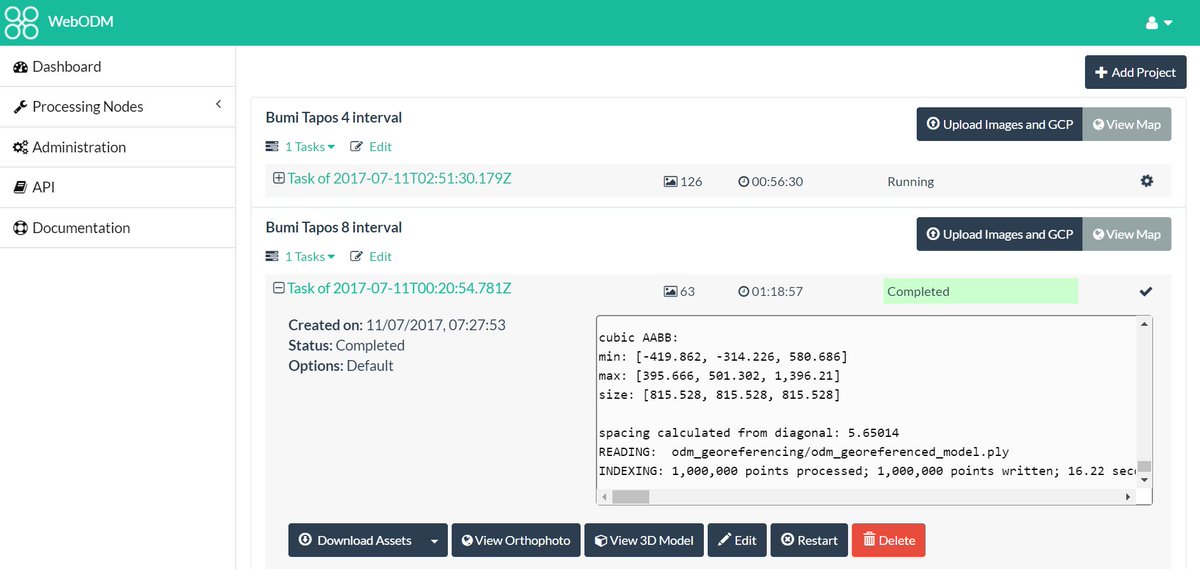Edit the Bumi Tapos 8 interval project
This screenshot has width=1200, height=569.
click(x=371, y=256)
